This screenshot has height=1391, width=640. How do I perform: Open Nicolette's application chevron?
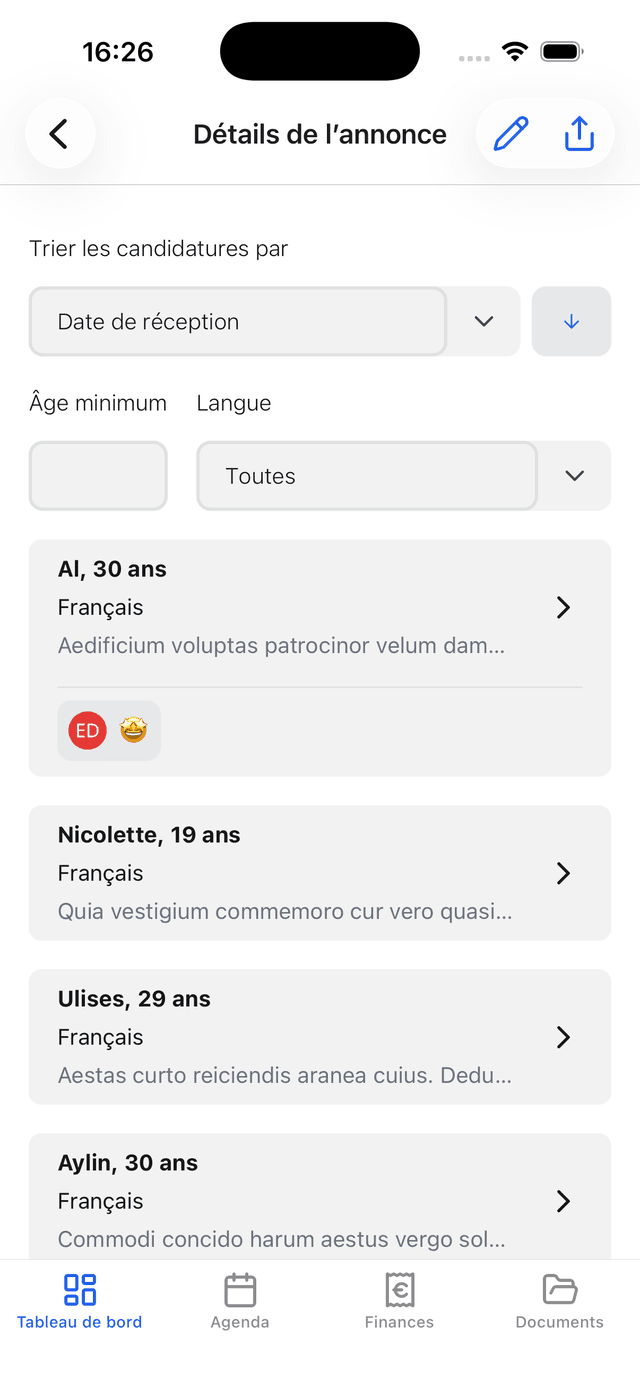click(x=563, y=874)
